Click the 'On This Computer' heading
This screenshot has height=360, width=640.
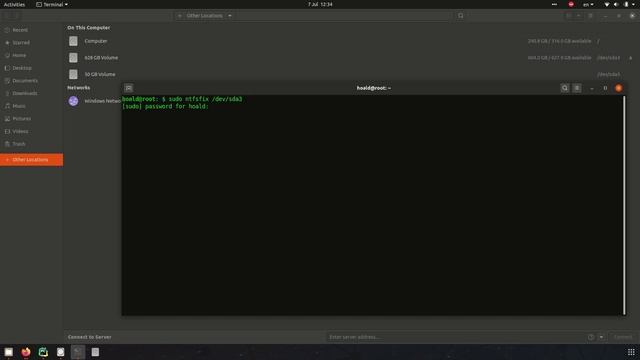89,28
